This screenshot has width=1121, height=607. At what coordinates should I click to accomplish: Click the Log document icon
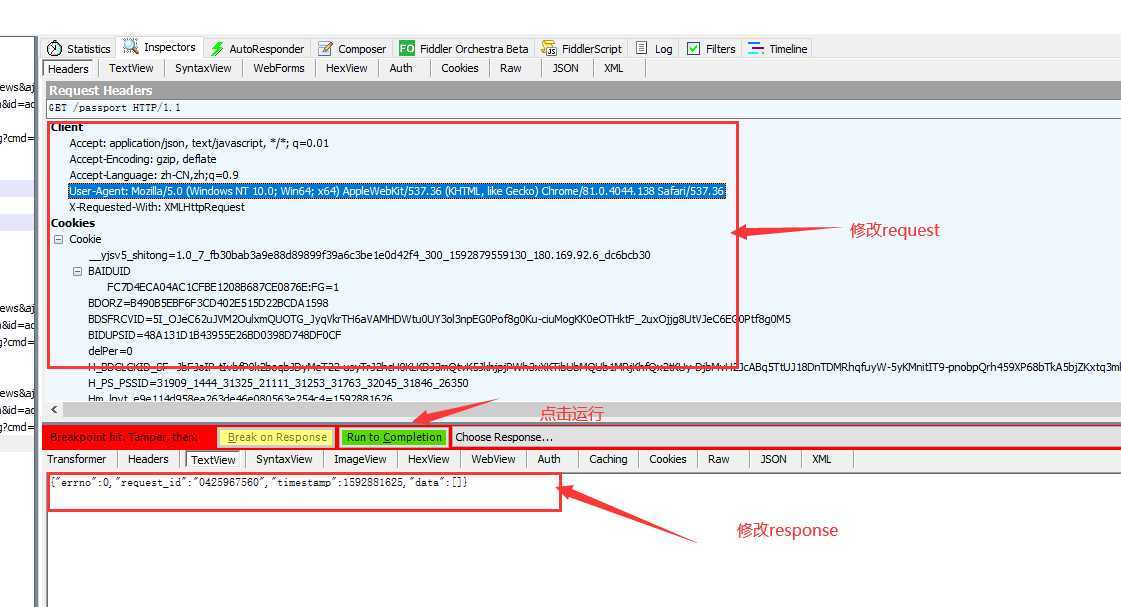641,48
